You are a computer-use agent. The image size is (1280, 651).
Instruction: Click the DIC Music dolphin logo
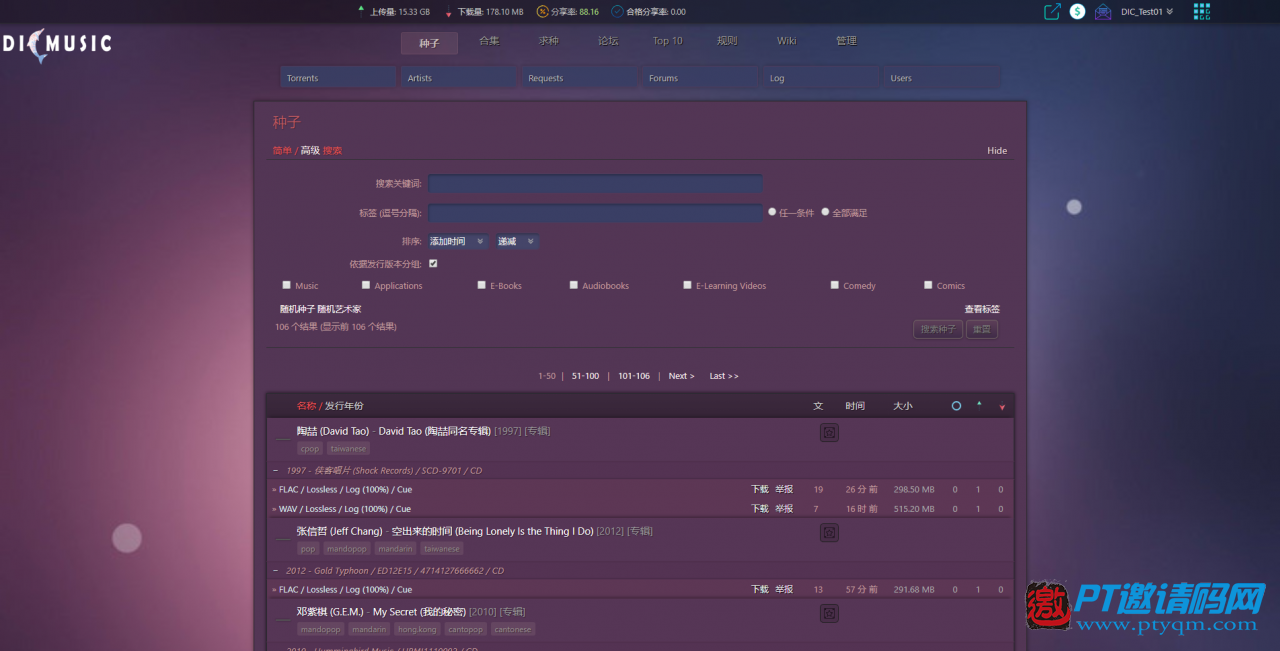click(x=56, y=44)
